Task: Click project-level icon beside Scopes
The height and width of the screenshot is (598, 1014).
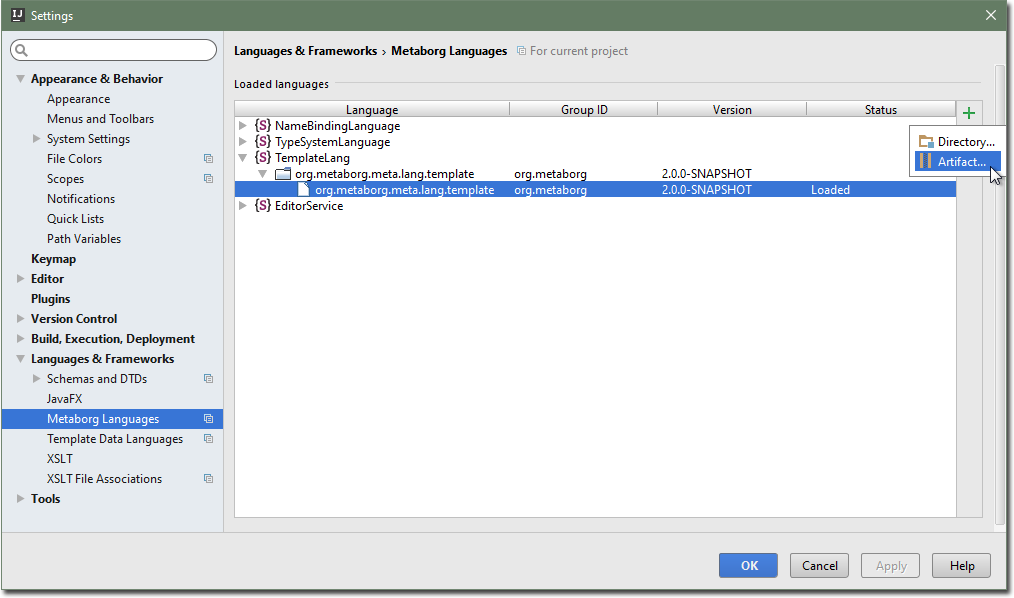Action: (208, 178)
